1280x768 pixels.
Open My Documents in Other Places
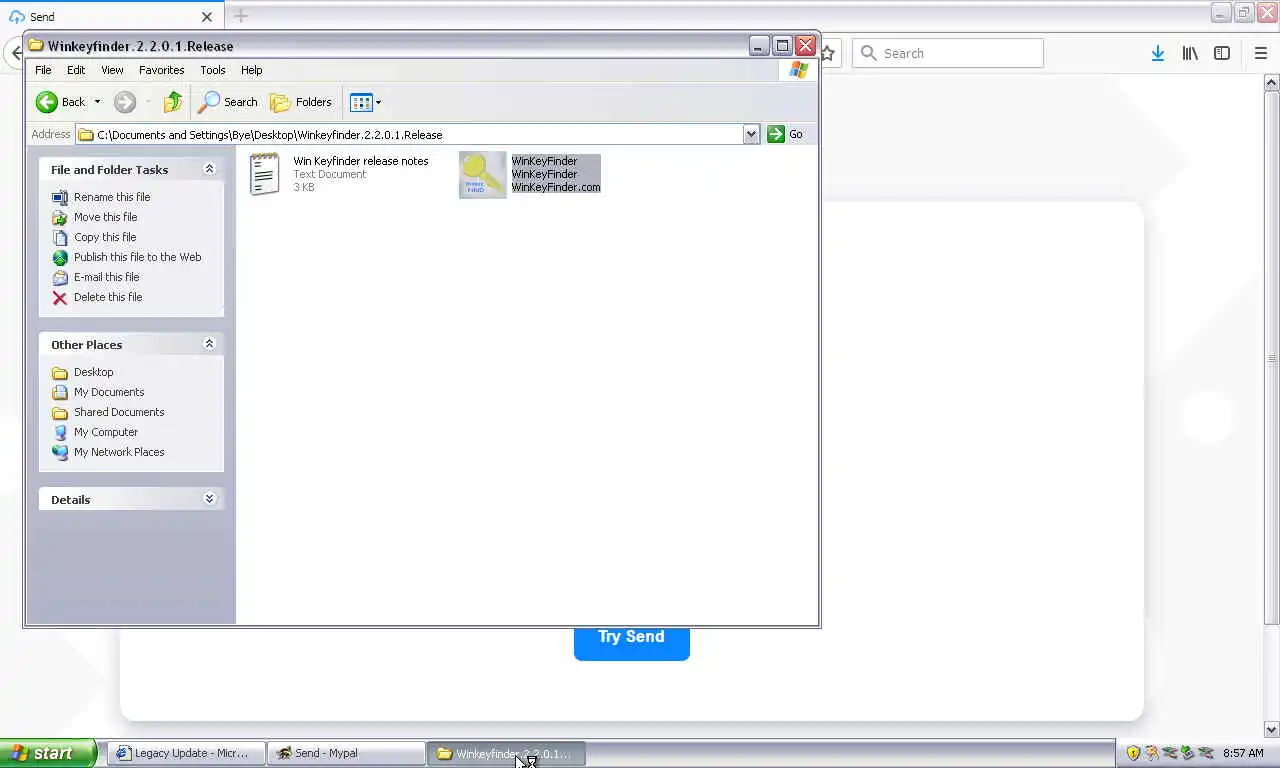(109, 392)
